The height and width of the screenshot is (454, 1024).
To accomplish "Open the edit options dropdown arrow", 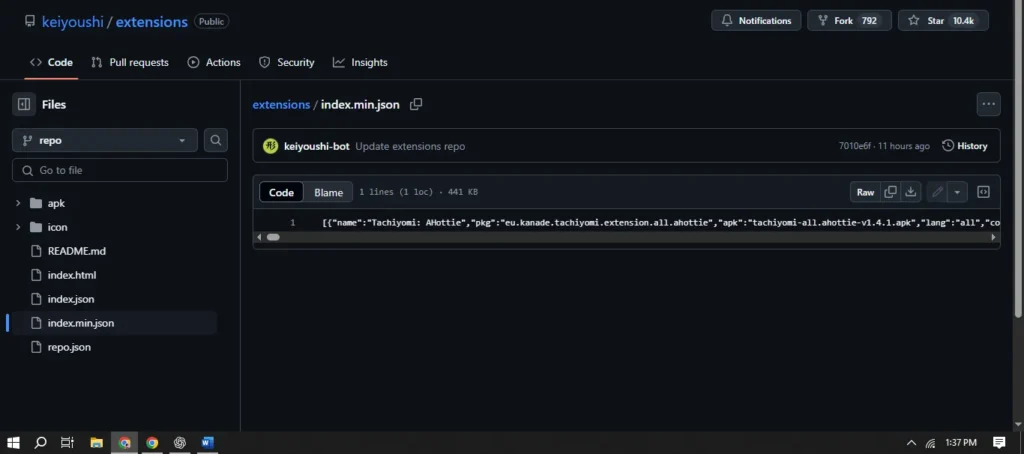I will click(x=958, y=192).
